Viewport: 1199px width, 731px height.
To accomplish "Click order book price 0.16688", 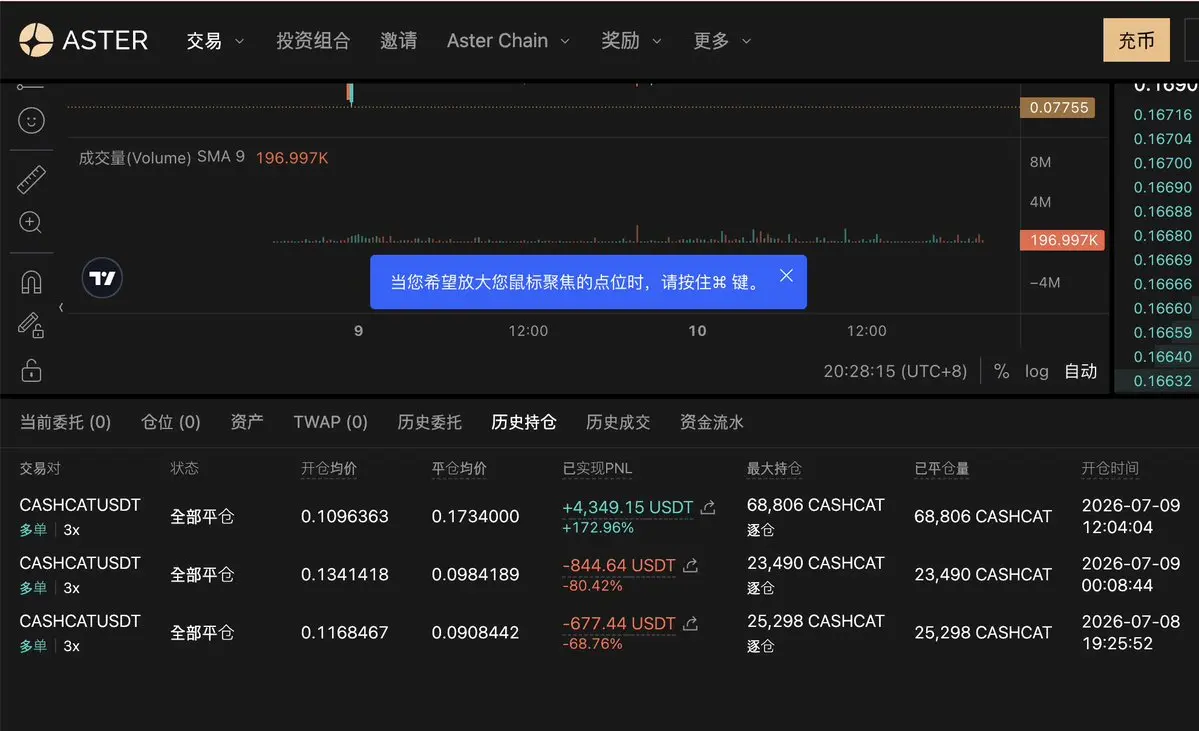I will 1162,211.
